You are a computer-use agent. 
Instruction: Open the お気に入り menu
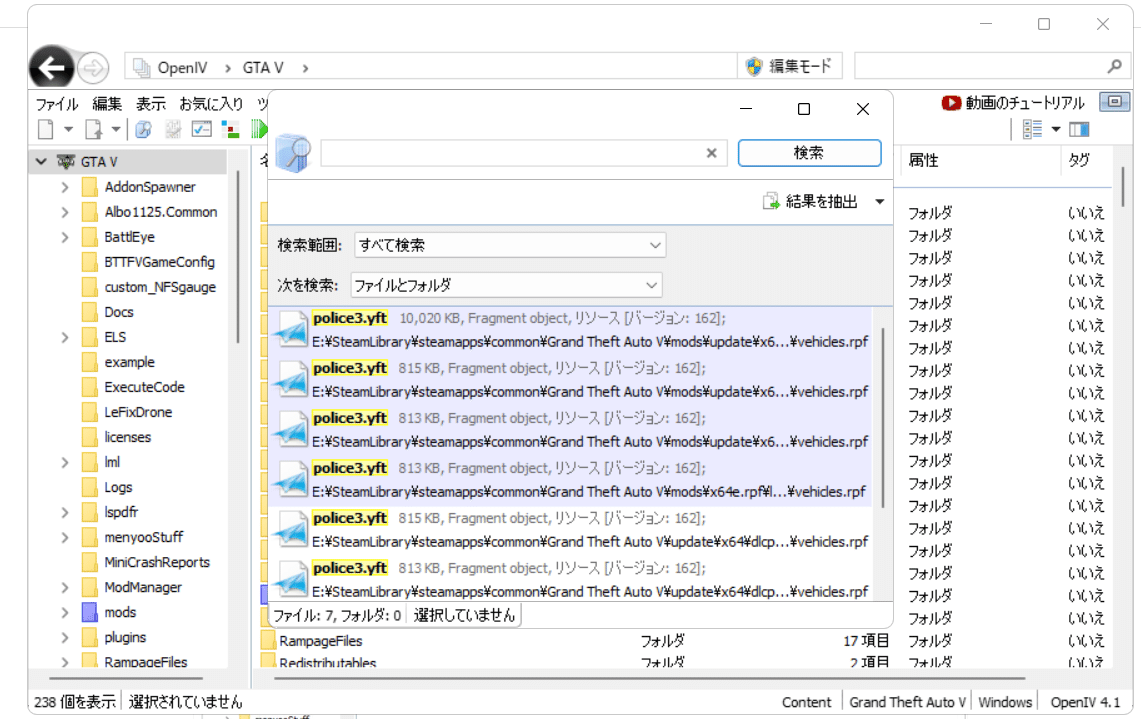click(x=211, y=104)
